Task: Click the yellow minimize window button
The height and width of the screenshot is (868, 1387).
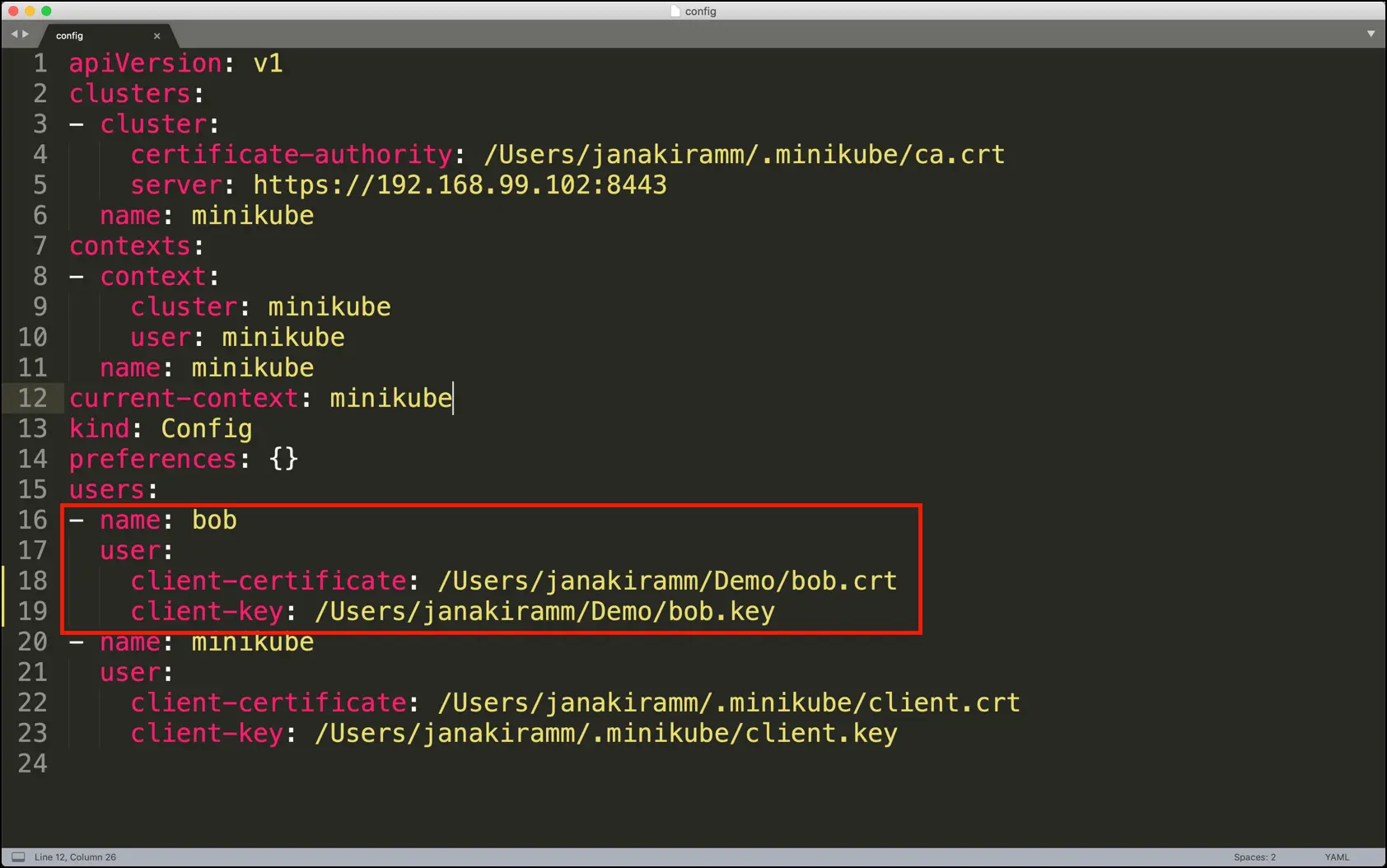Action: tap(30, 11)
